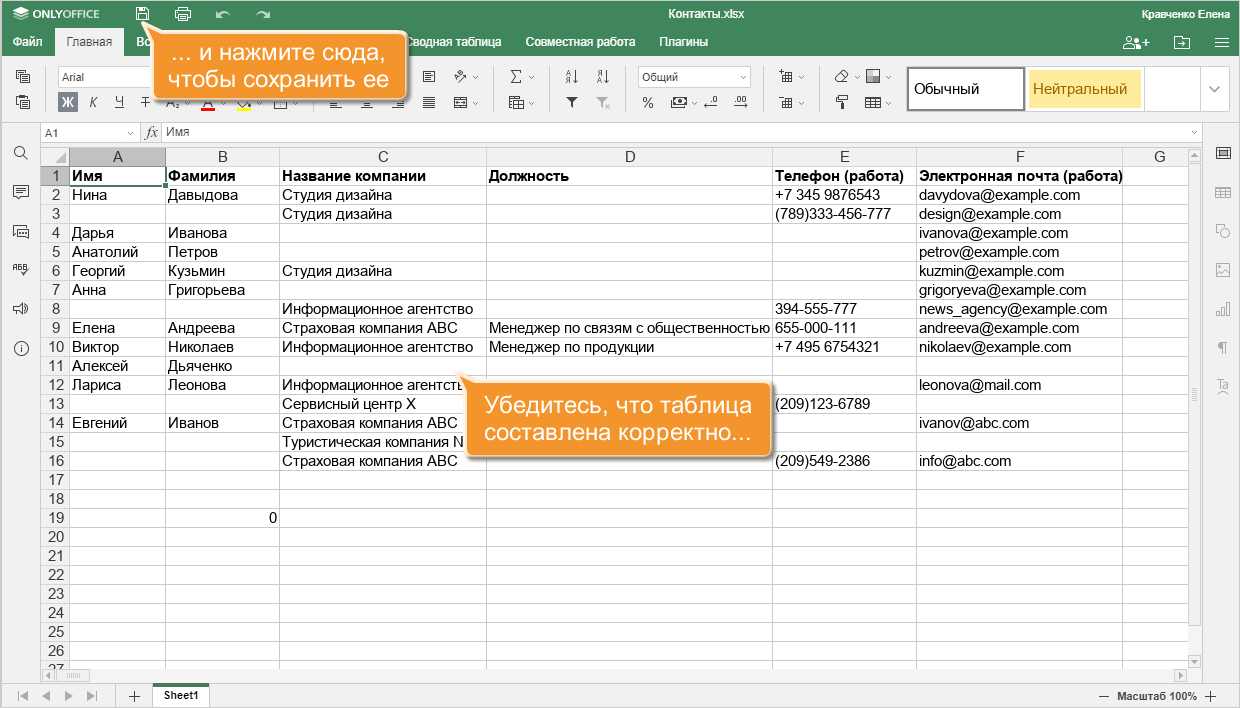1240x708 pixels.
Task: Open the About info icon in left sidebar
Action: click(20, 348)
